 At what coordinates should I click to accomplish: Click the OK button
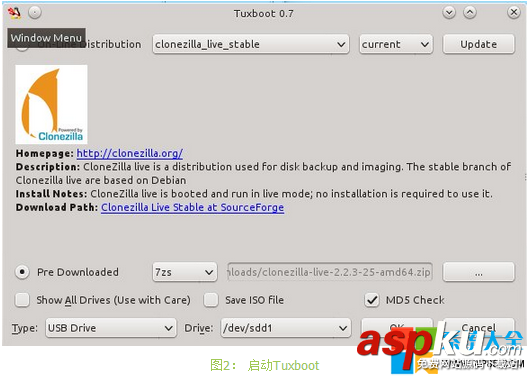click(397, 328)
